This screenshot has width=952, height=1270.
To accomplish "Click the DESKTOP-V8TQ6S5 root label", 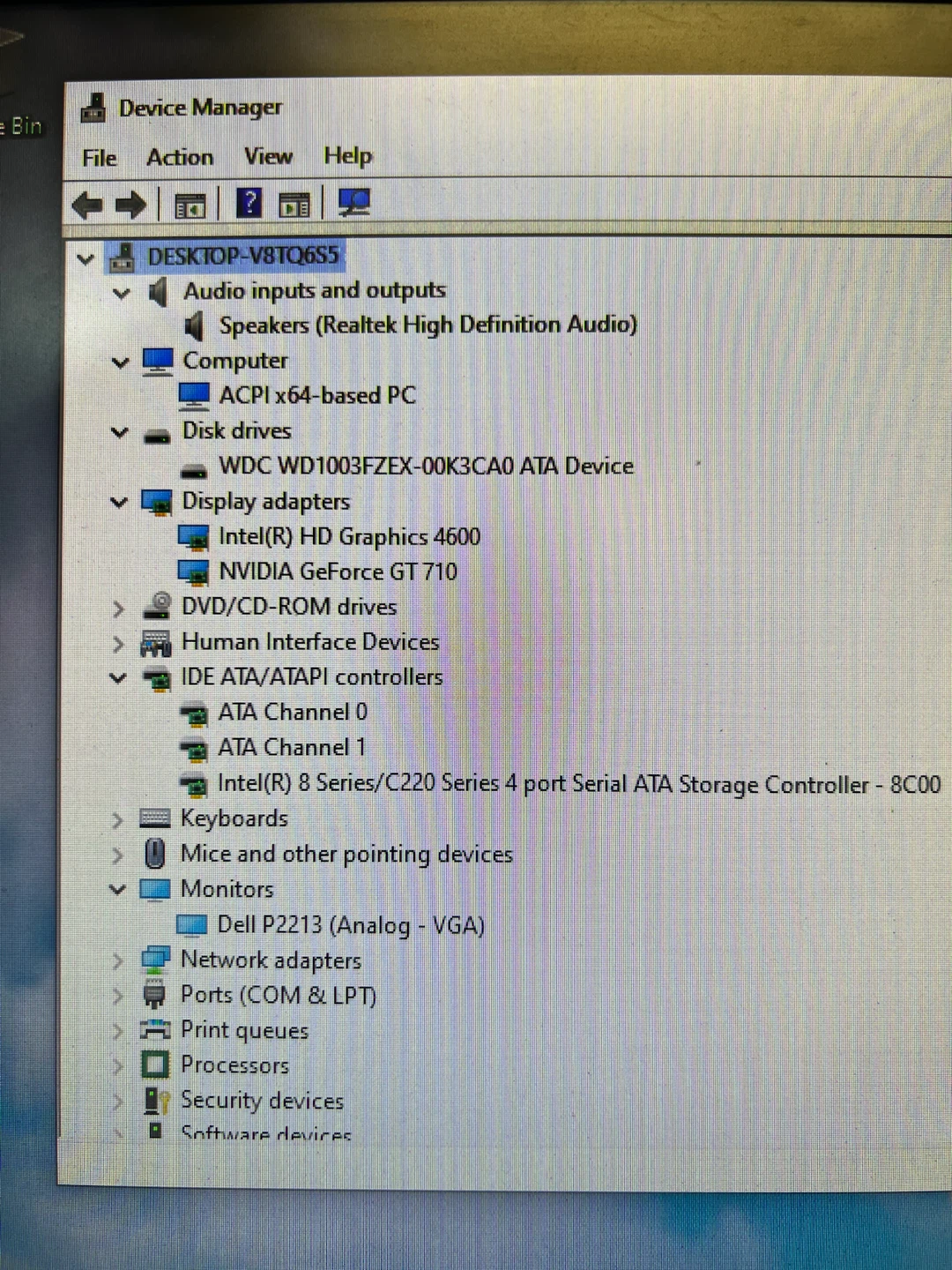I will [x=243, y=257].
